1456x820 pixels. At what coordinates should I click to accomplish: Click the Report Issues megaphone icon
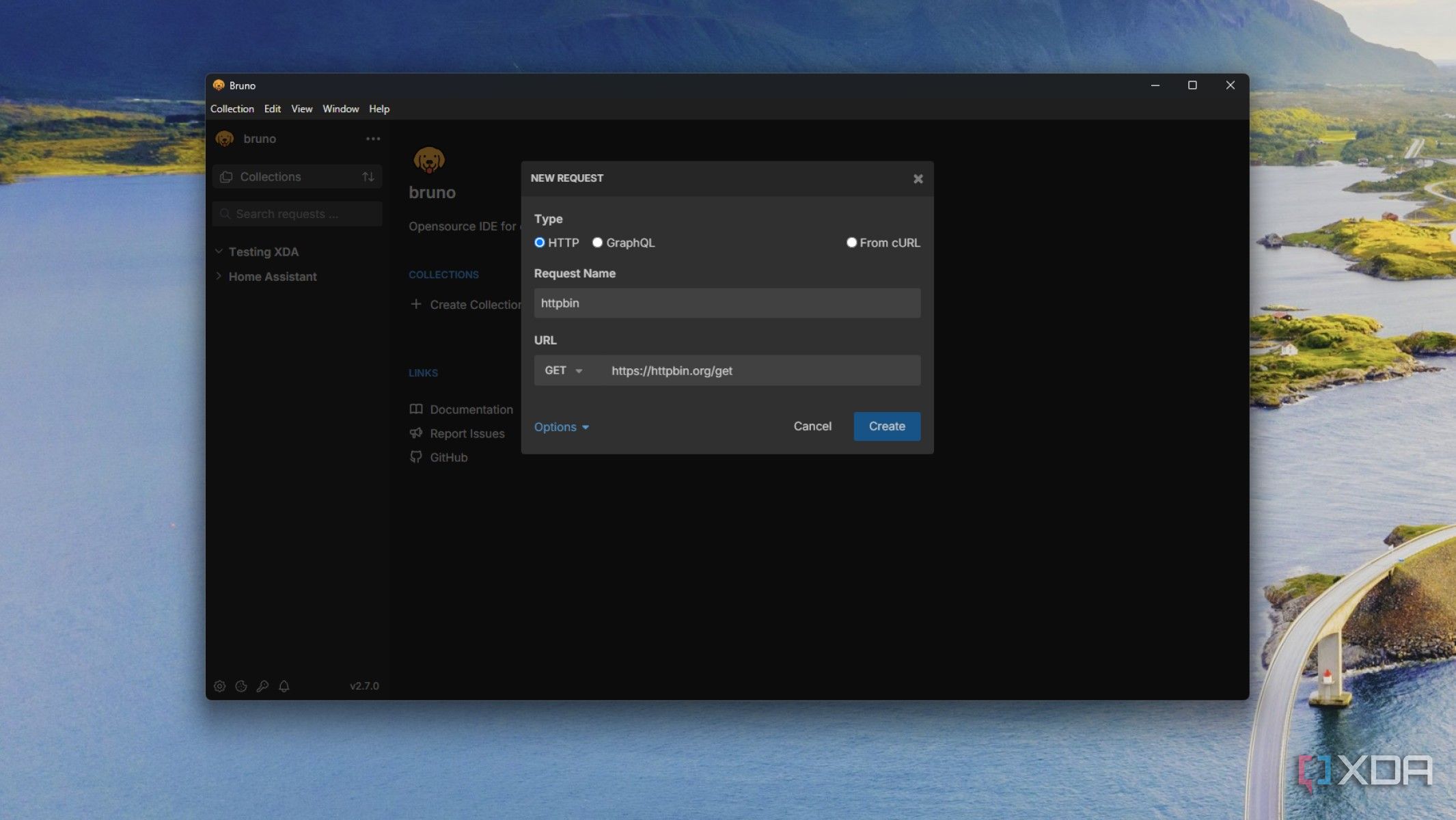[416, 433]
